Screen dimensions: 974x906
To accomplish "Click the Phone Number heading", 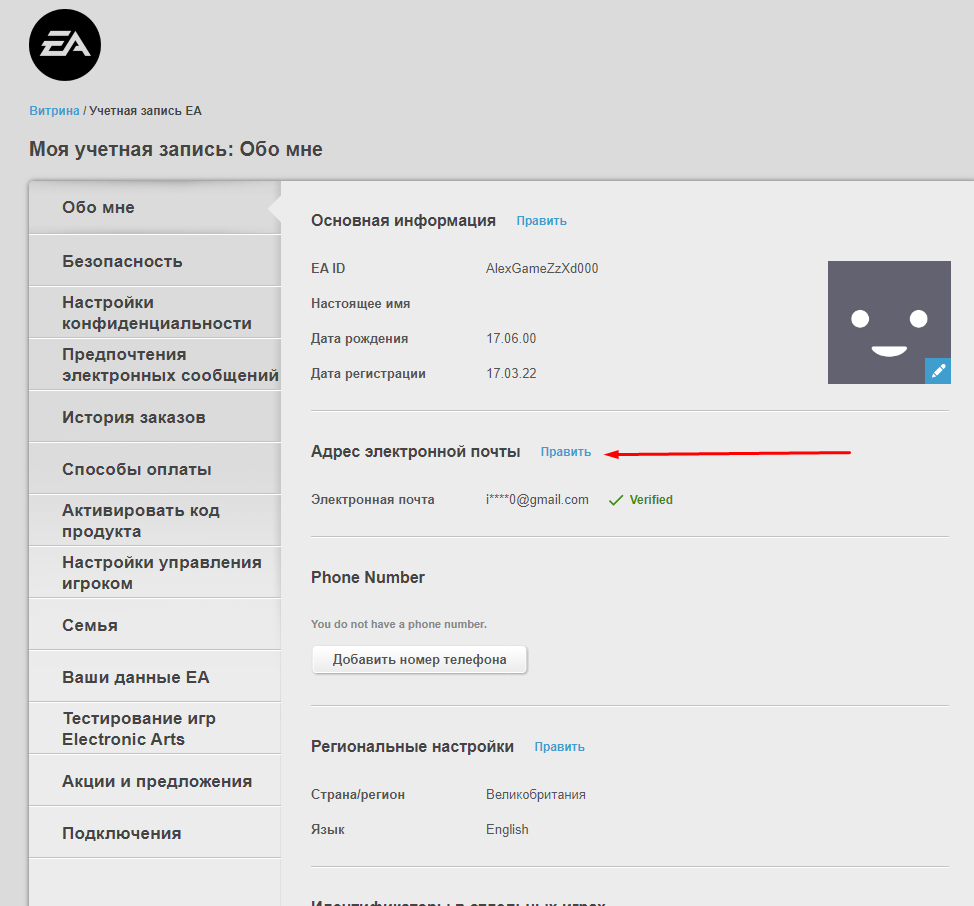I will pos(368,578).
